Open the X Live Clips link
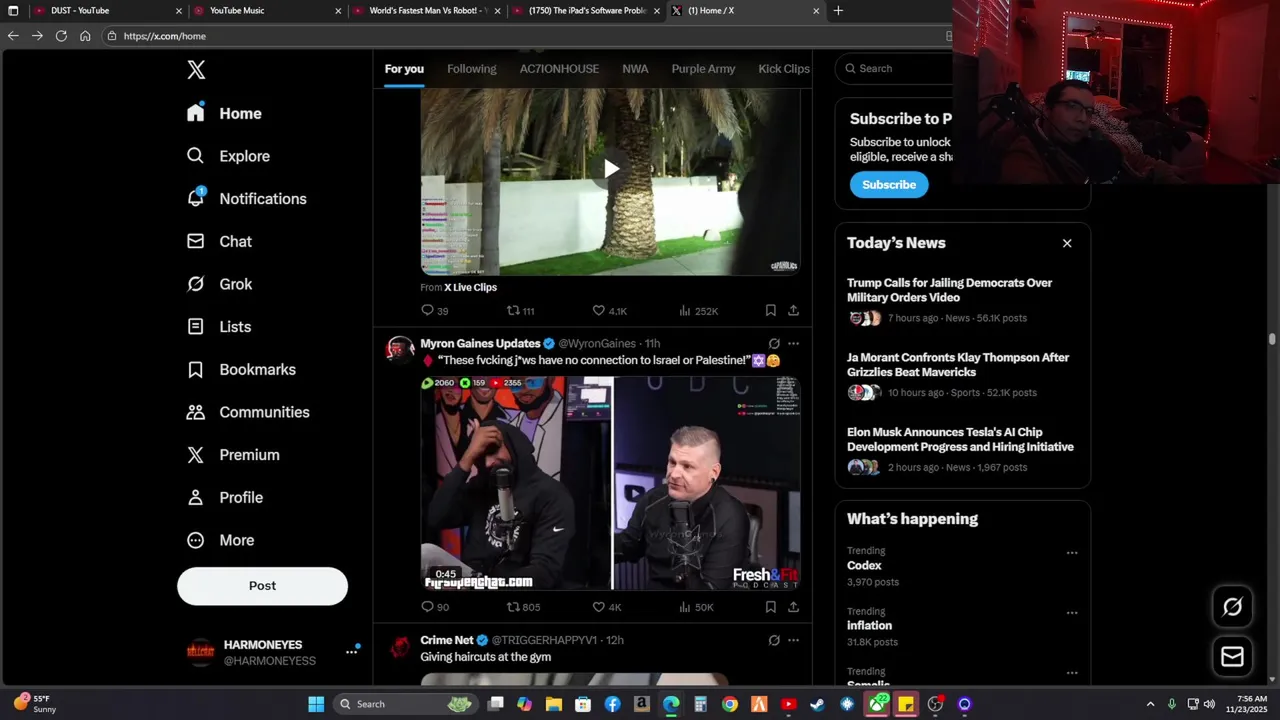Screen dimensions: 1280x720 pyautogui.click(x=470, y=287)
